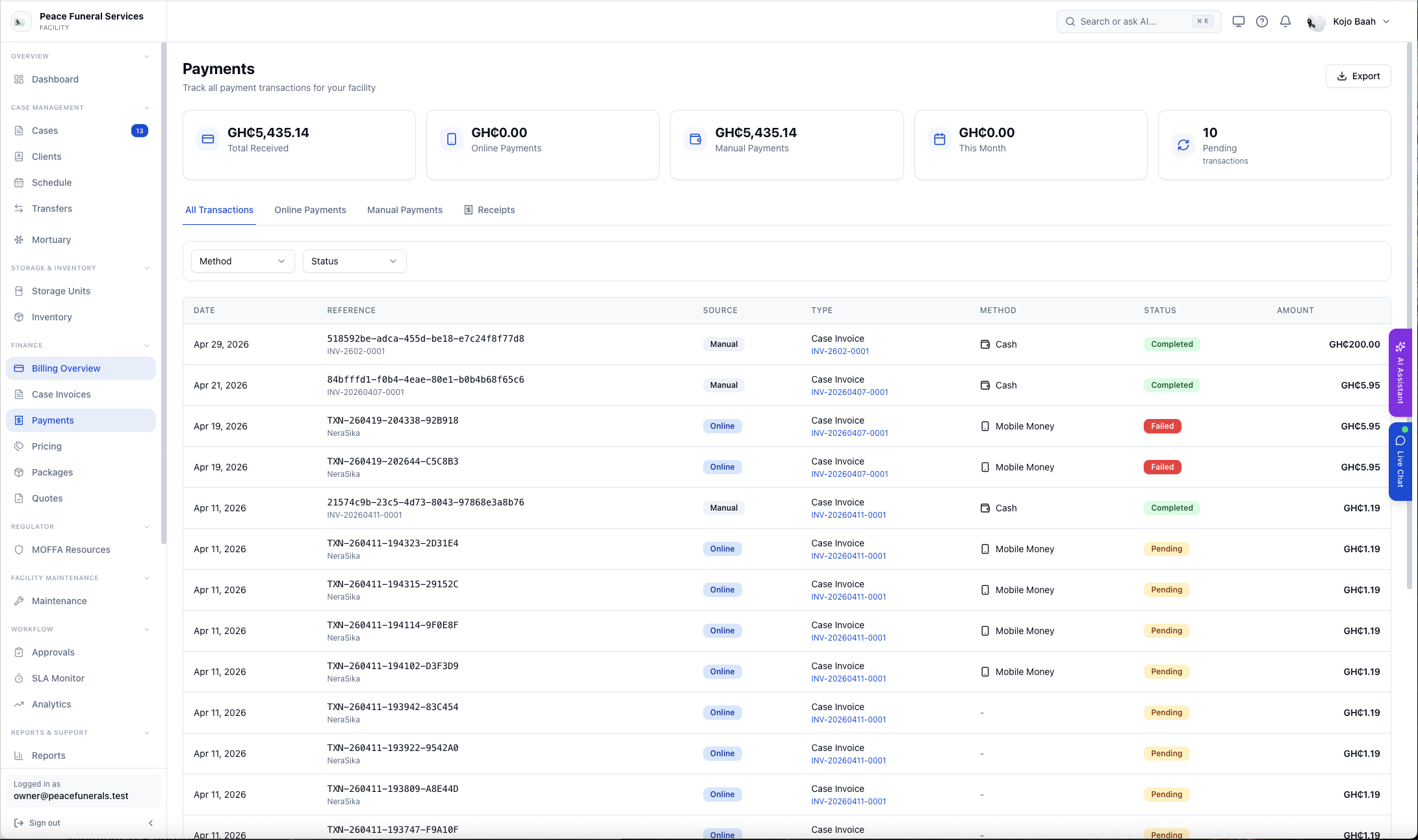Click the Export button
This screenshot has height=840, width=1418.
pyautogui.click(x=1358, y=76)
